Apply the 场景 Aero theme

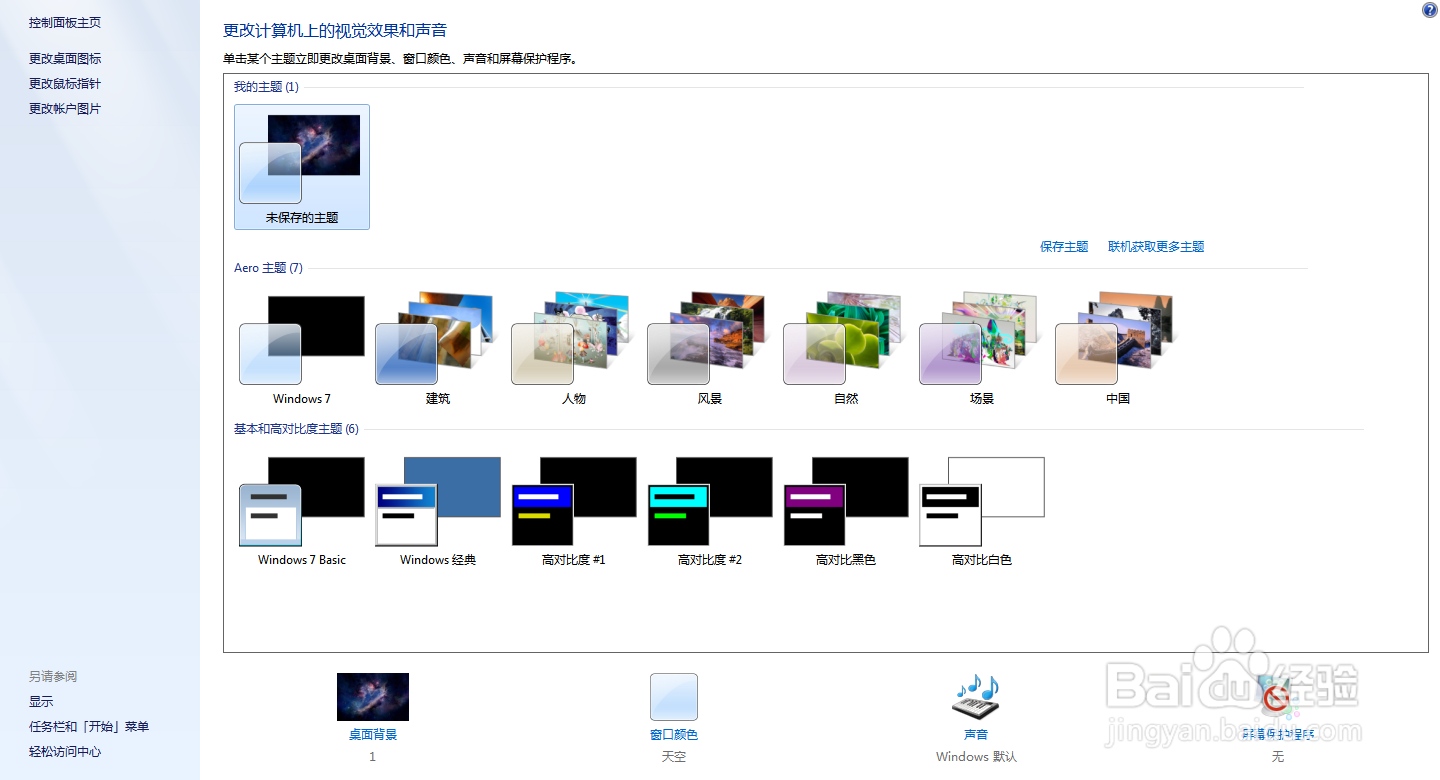tap(982, 349)
